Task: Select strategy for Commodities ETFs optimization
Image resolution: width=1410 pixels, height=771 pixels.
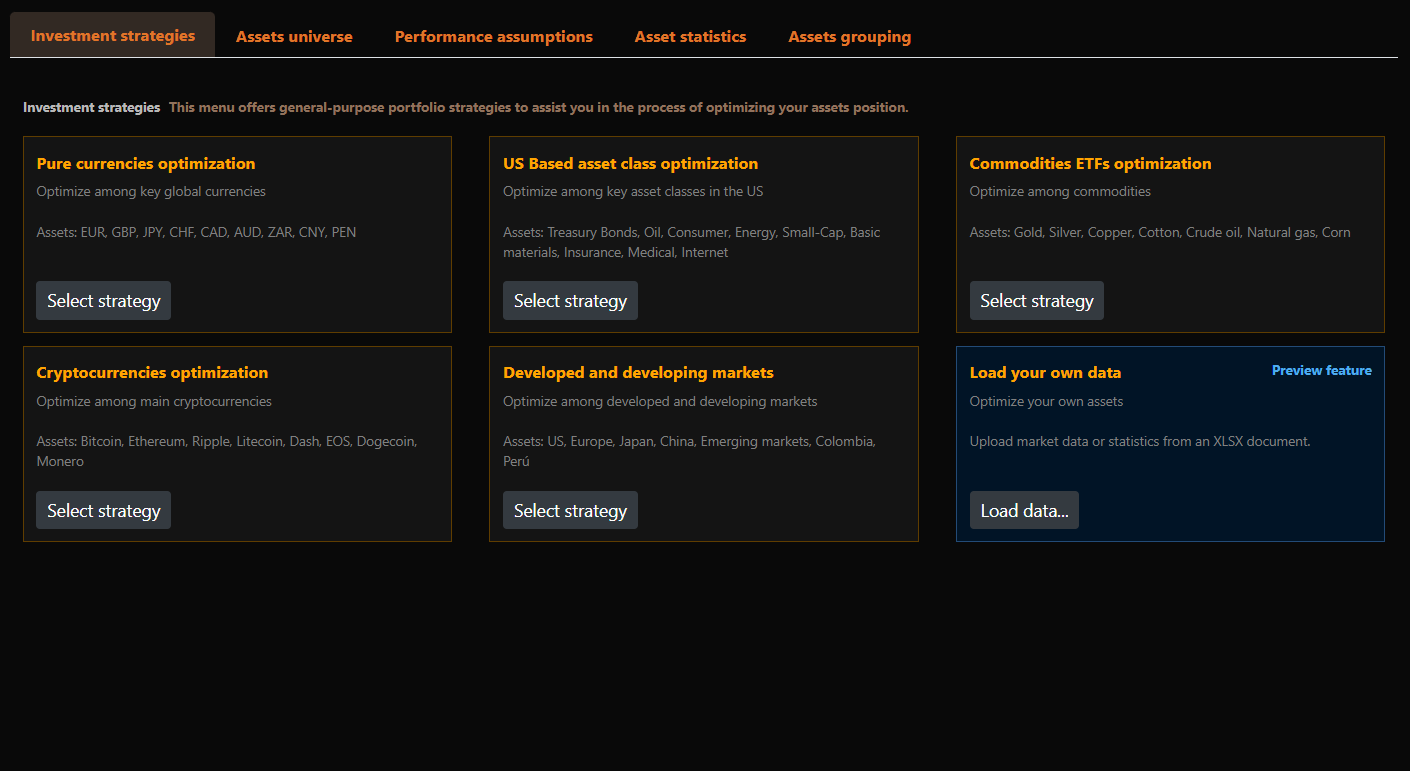Action: tap(1036, 301)
